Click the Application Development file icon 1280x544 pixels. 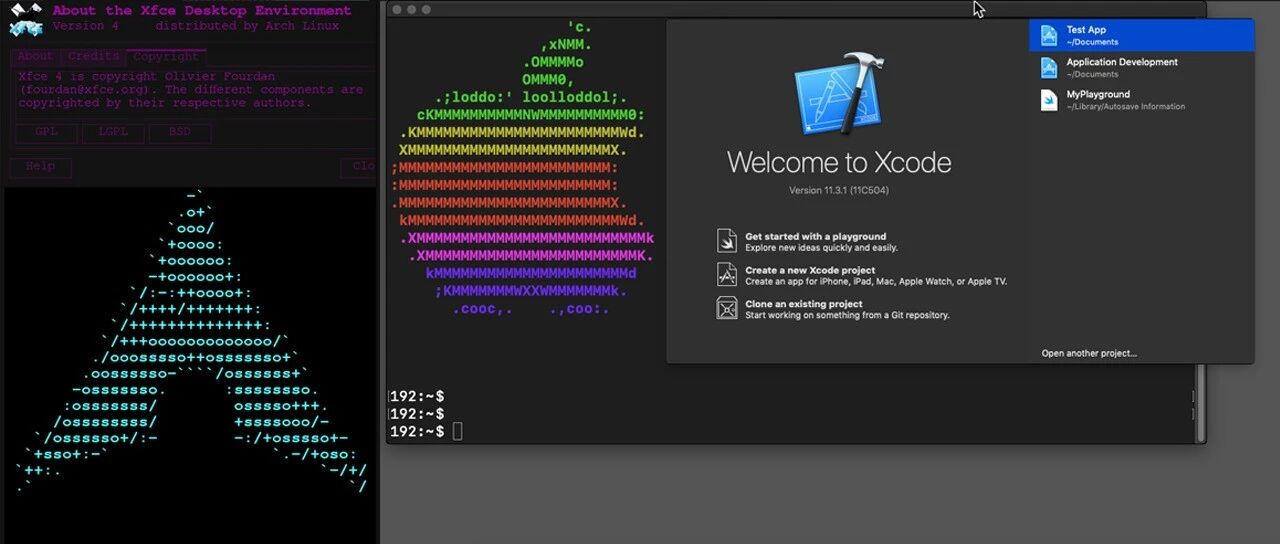pyautogui.click(x=1049, y=68)
